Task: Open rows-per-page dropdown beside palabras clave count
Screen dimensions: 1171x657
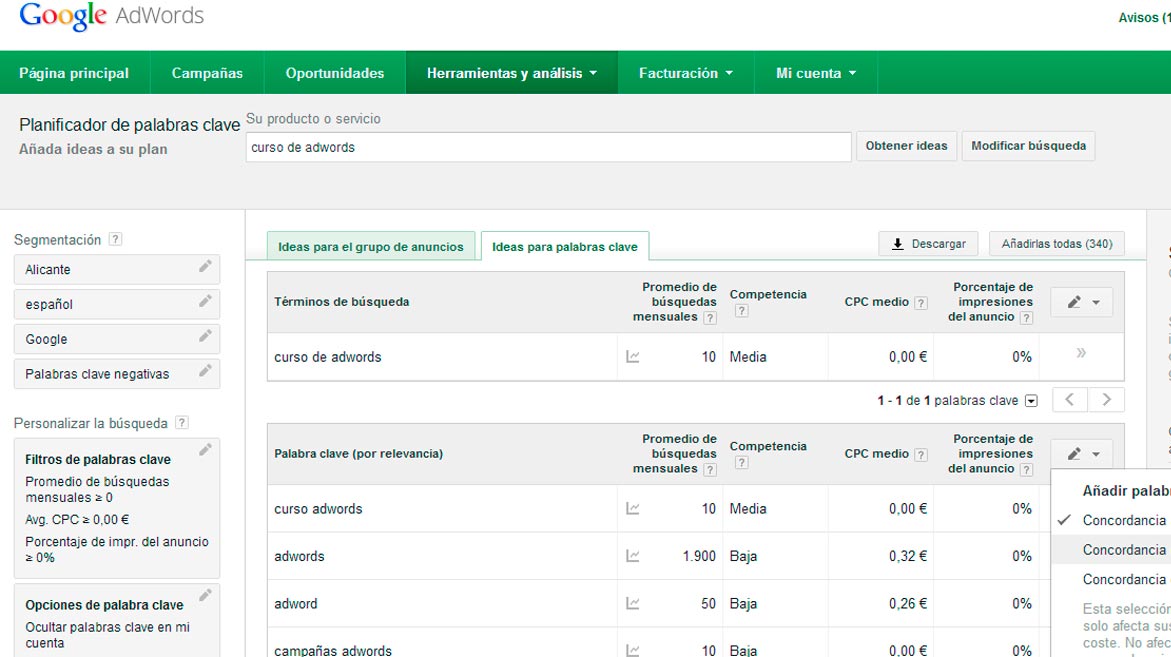Action: click(x=1031, y=401)
